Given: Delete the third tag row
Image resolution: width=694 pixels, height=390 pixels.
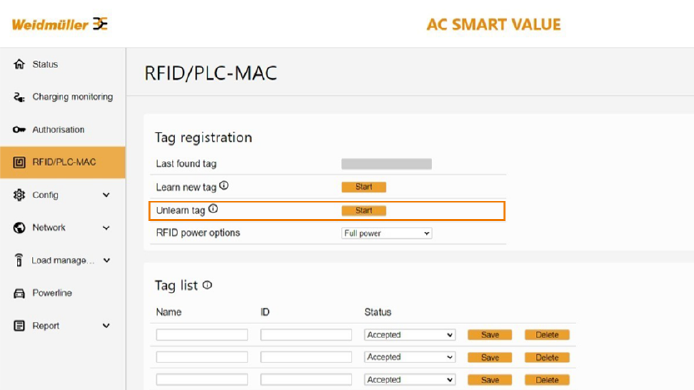Looking at the screenshot, I should [547, 380].
